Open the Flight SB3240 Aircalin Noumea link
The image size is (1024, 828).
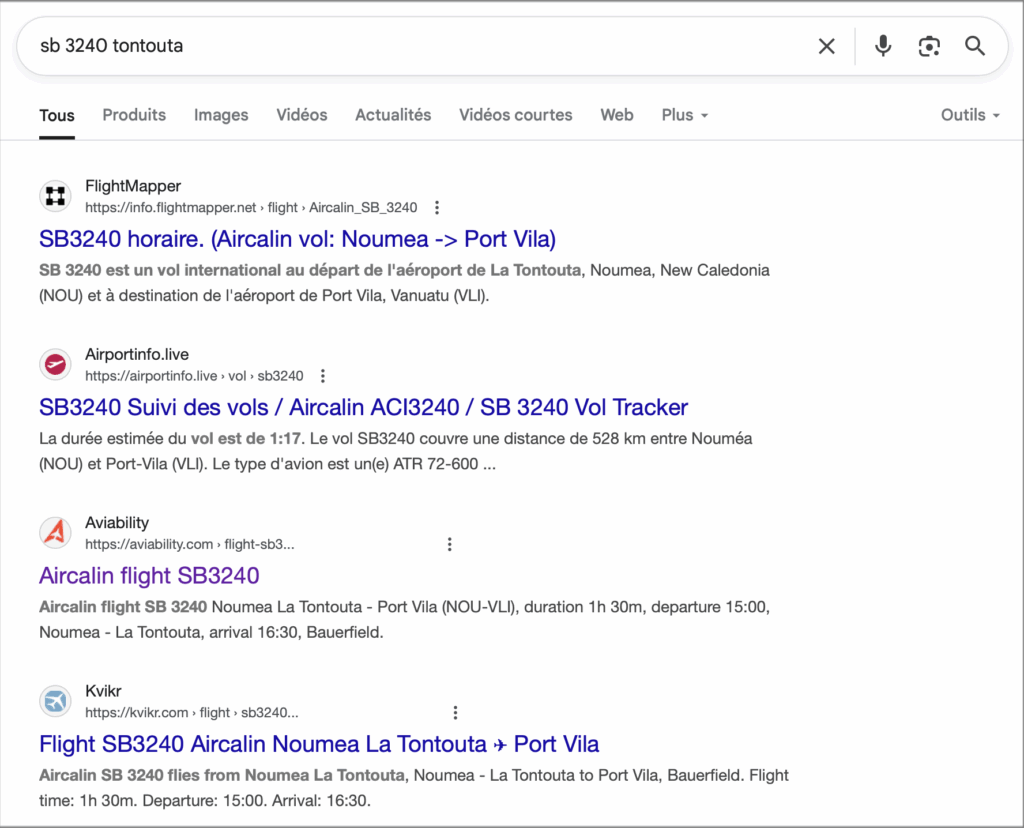tap(319, 744)
